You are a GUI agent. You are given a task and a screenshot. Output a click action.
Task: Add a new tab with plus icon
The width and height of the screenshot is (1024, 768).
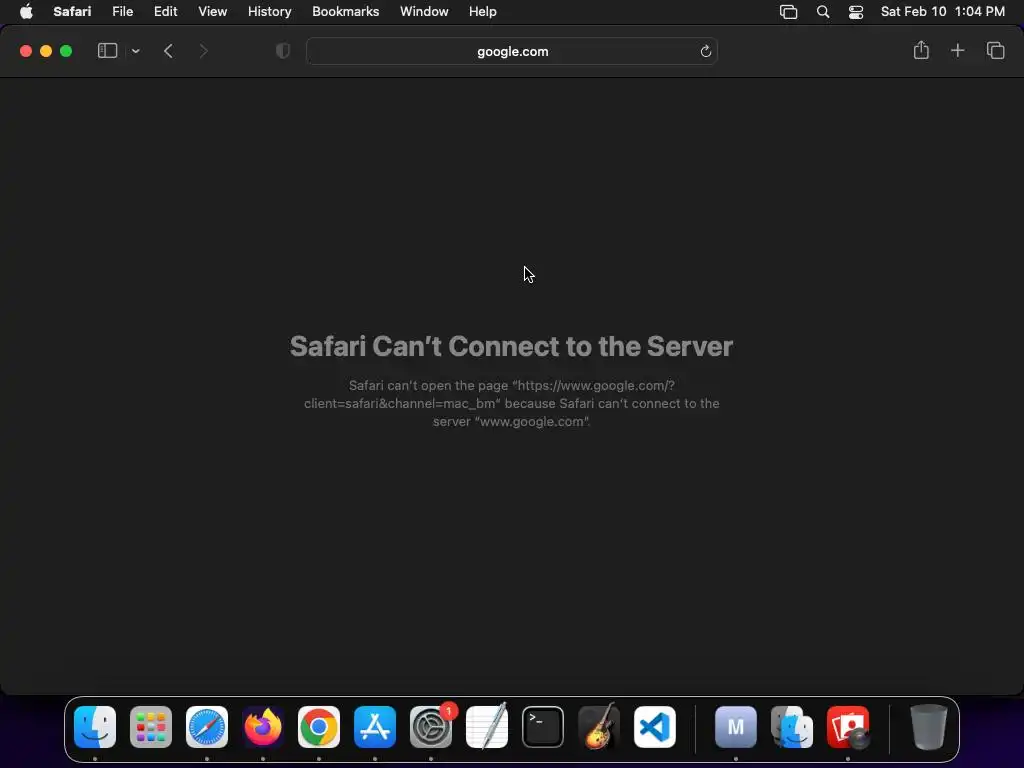pyautogui.click(x=957, y=50)
